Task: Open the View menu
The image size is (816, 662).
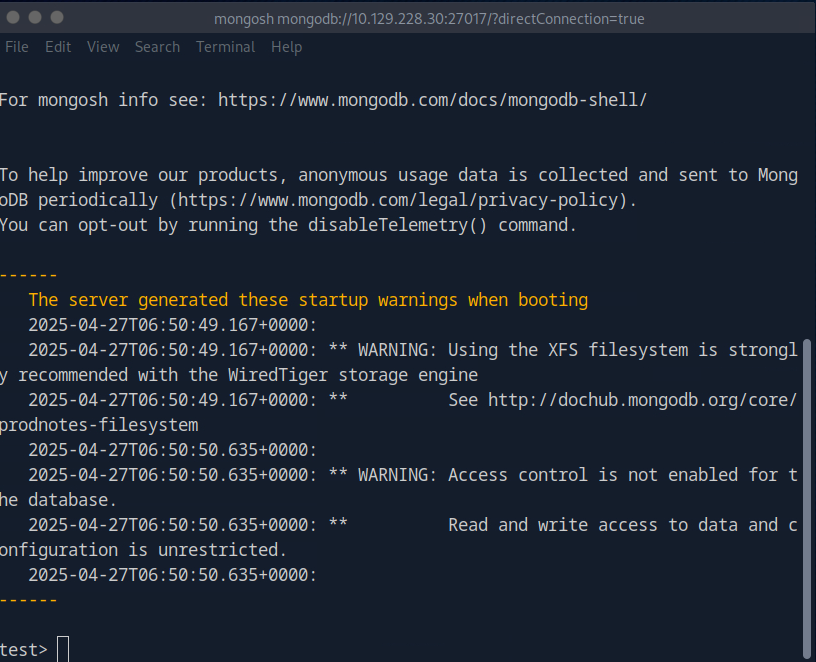Action: 103,47
